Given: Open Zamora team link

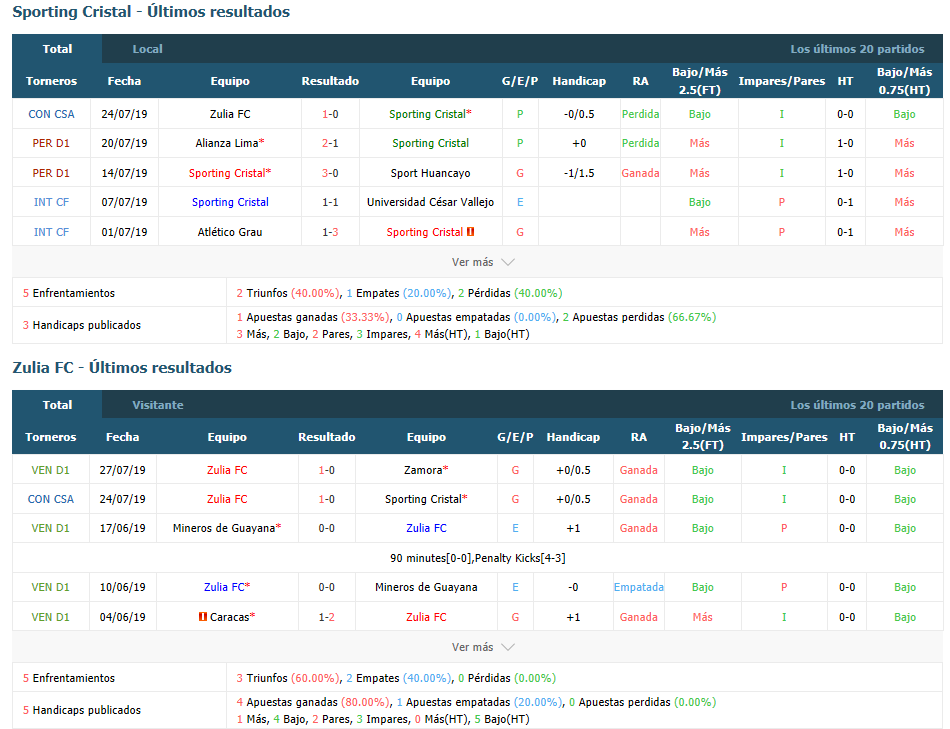Looking at the screenshot, I should pos(426,470).
